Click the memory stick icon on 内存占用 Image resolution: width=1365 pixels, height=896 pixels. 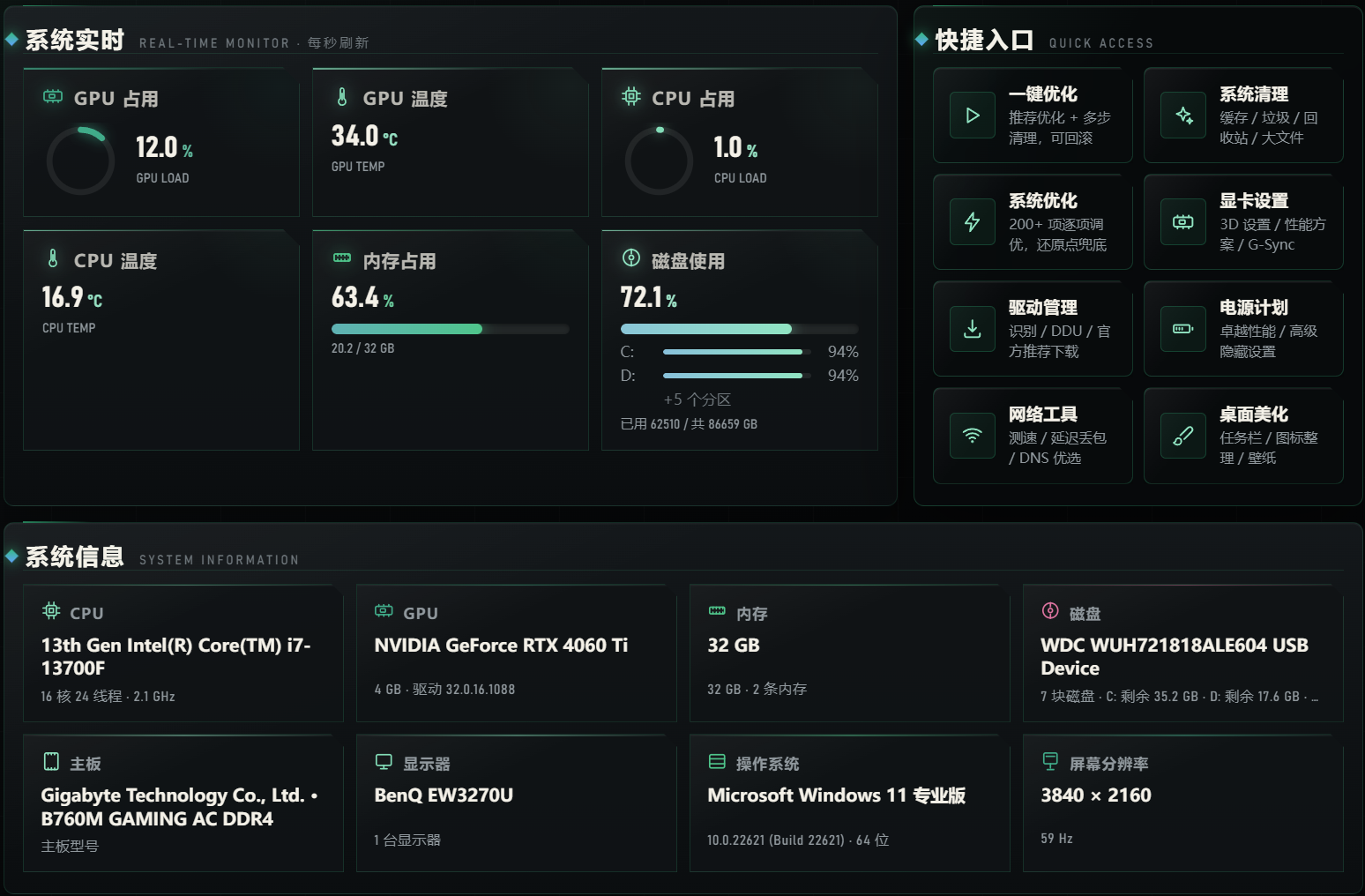pos(342,258)
